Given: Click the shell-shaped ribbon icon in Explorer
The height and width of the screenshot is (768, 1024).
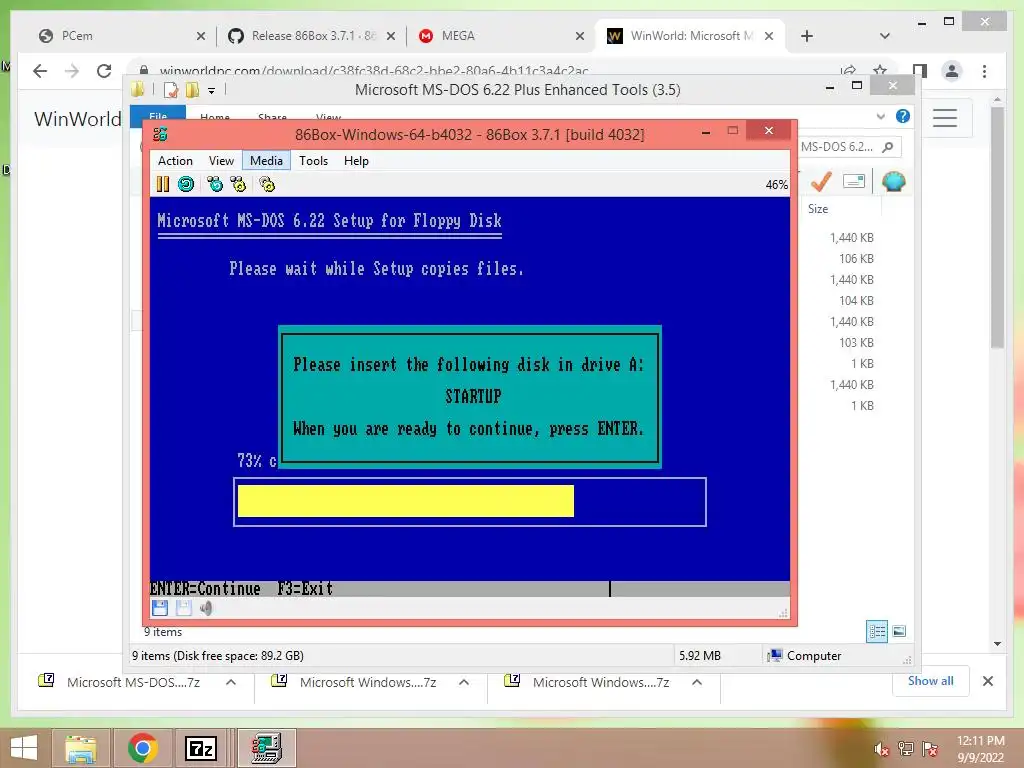Looking at the screenshot, I should (893, 181).
